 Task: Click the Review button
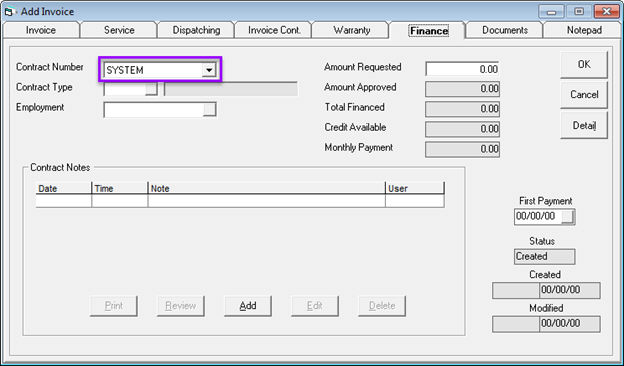(x=181, y=306)
